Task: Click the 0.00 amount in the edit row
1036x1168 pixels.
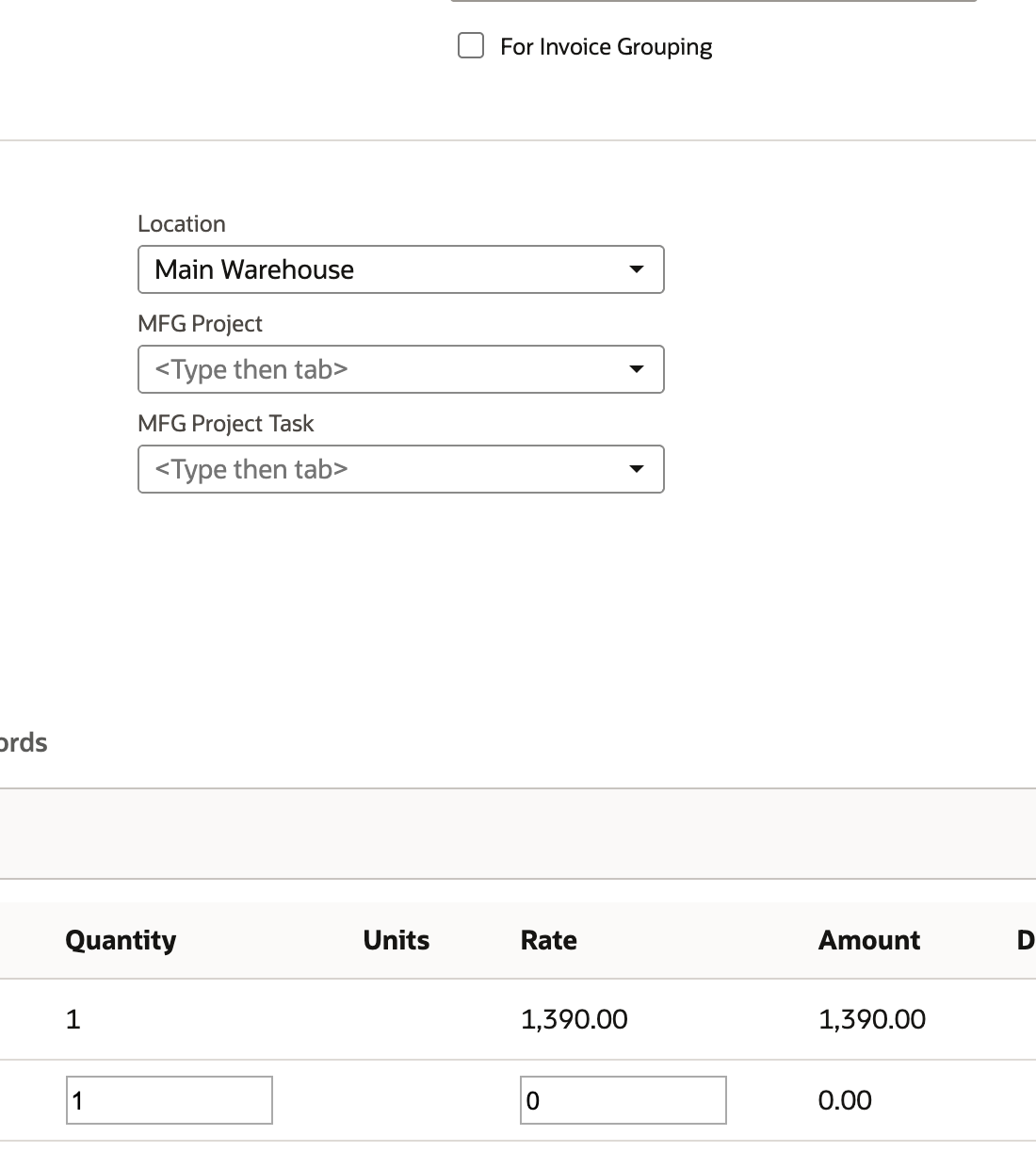Action: coord(845,1100)
